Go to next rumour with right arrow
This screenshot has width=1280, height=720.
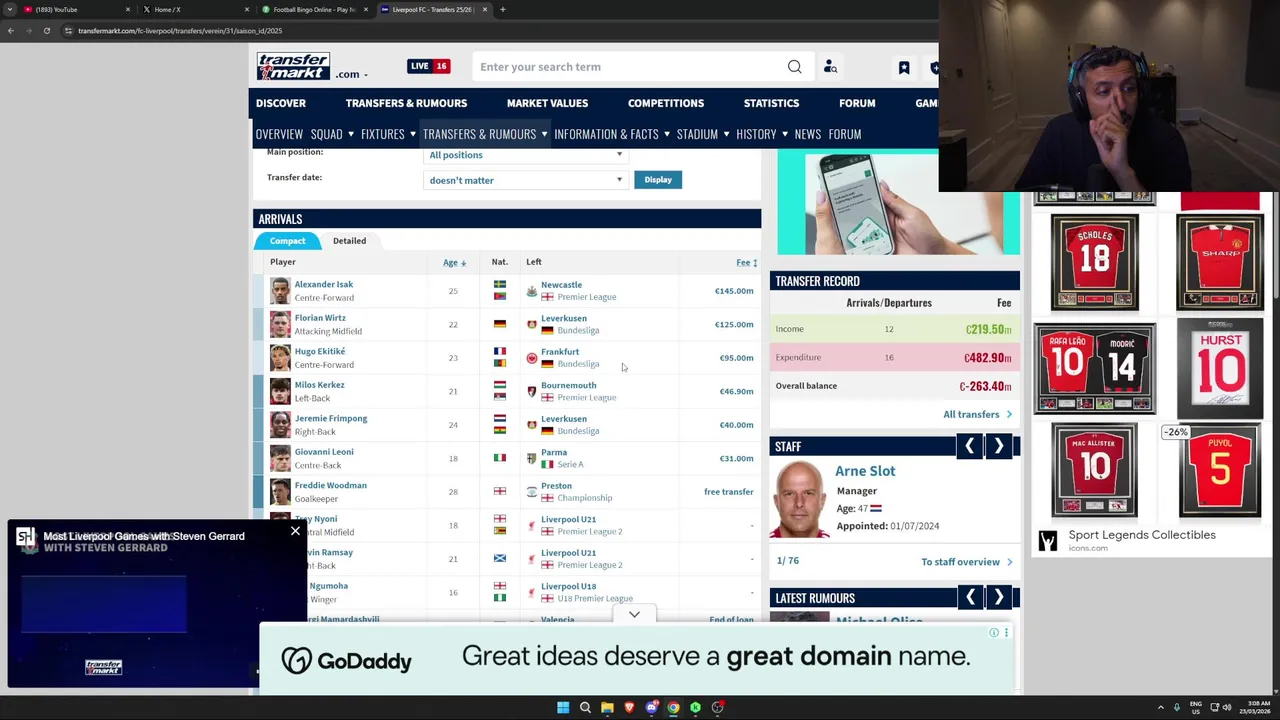[x=998, y=597]
